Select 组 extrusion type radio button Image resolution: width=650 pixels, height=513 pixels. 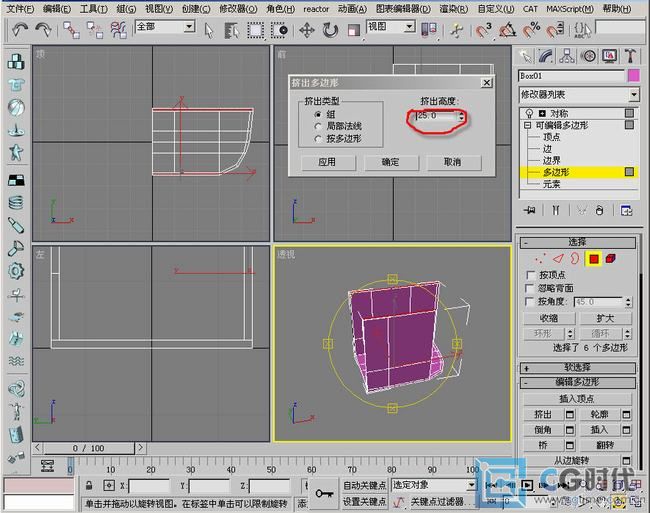pyautogui.click(x=318, y=114)
